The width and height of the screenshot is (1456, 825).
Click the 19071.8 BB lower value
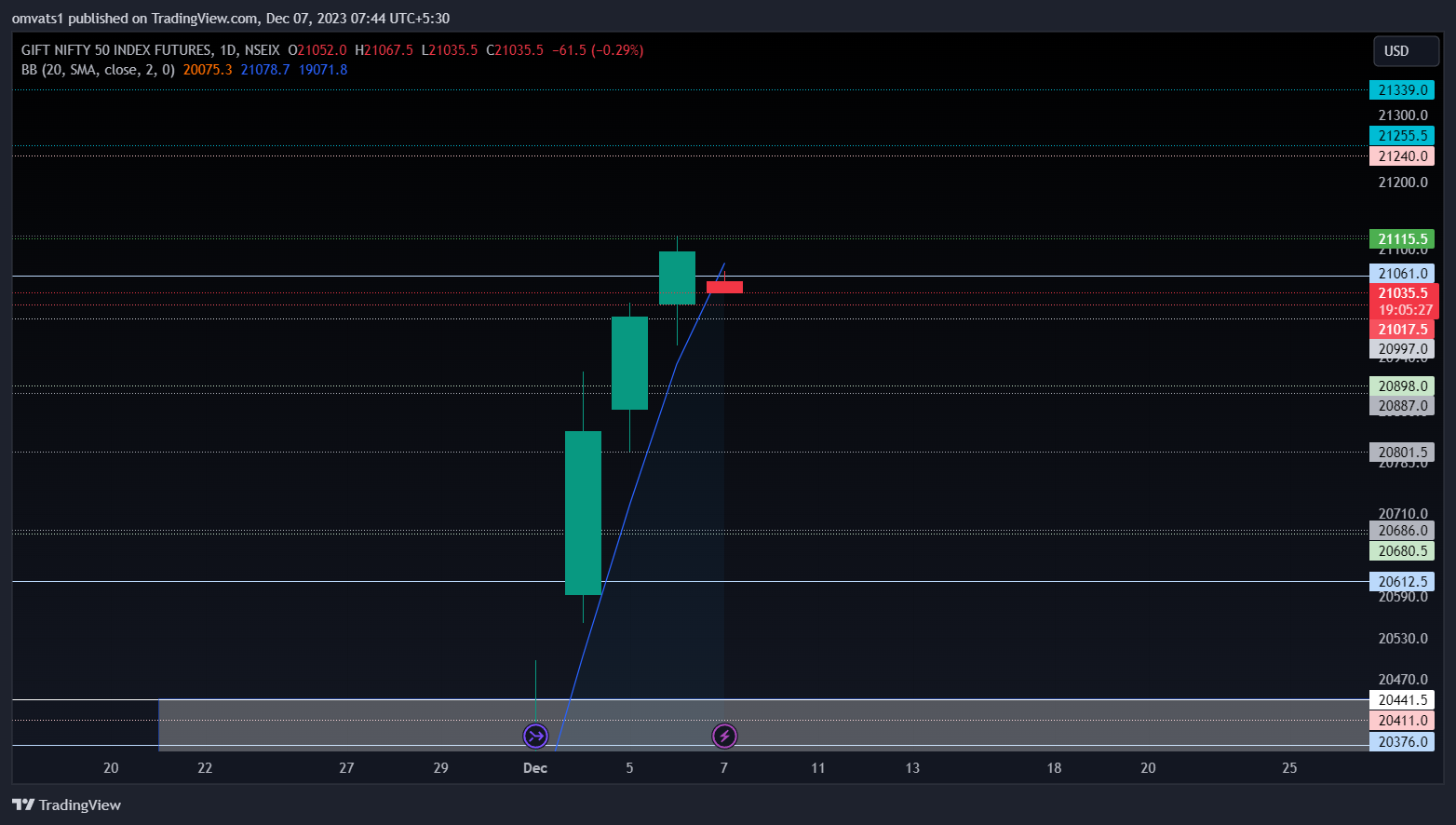click(x=323, y=70)
